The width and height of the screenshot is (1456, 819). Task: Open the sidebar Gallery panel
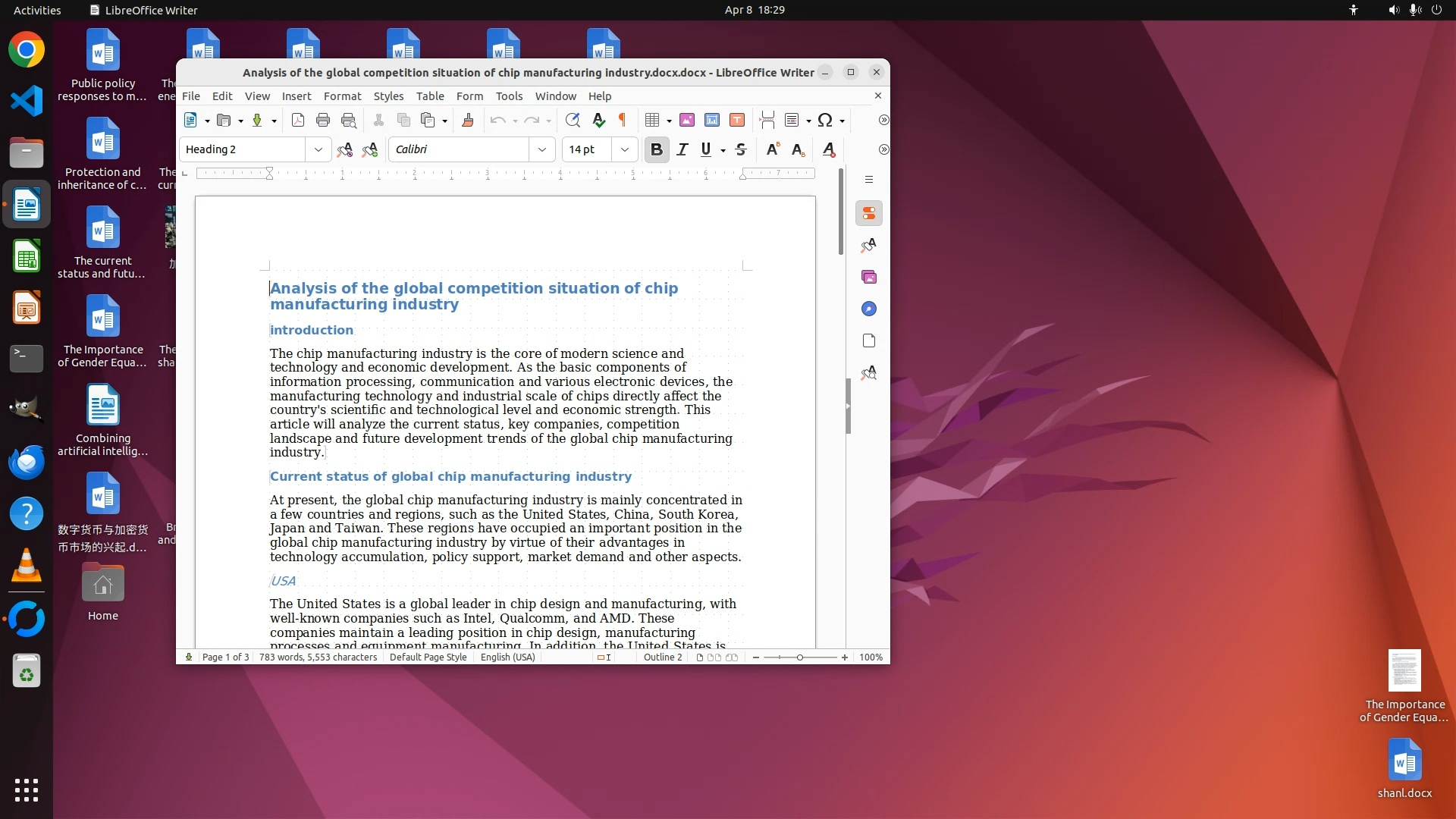point(869,277)
